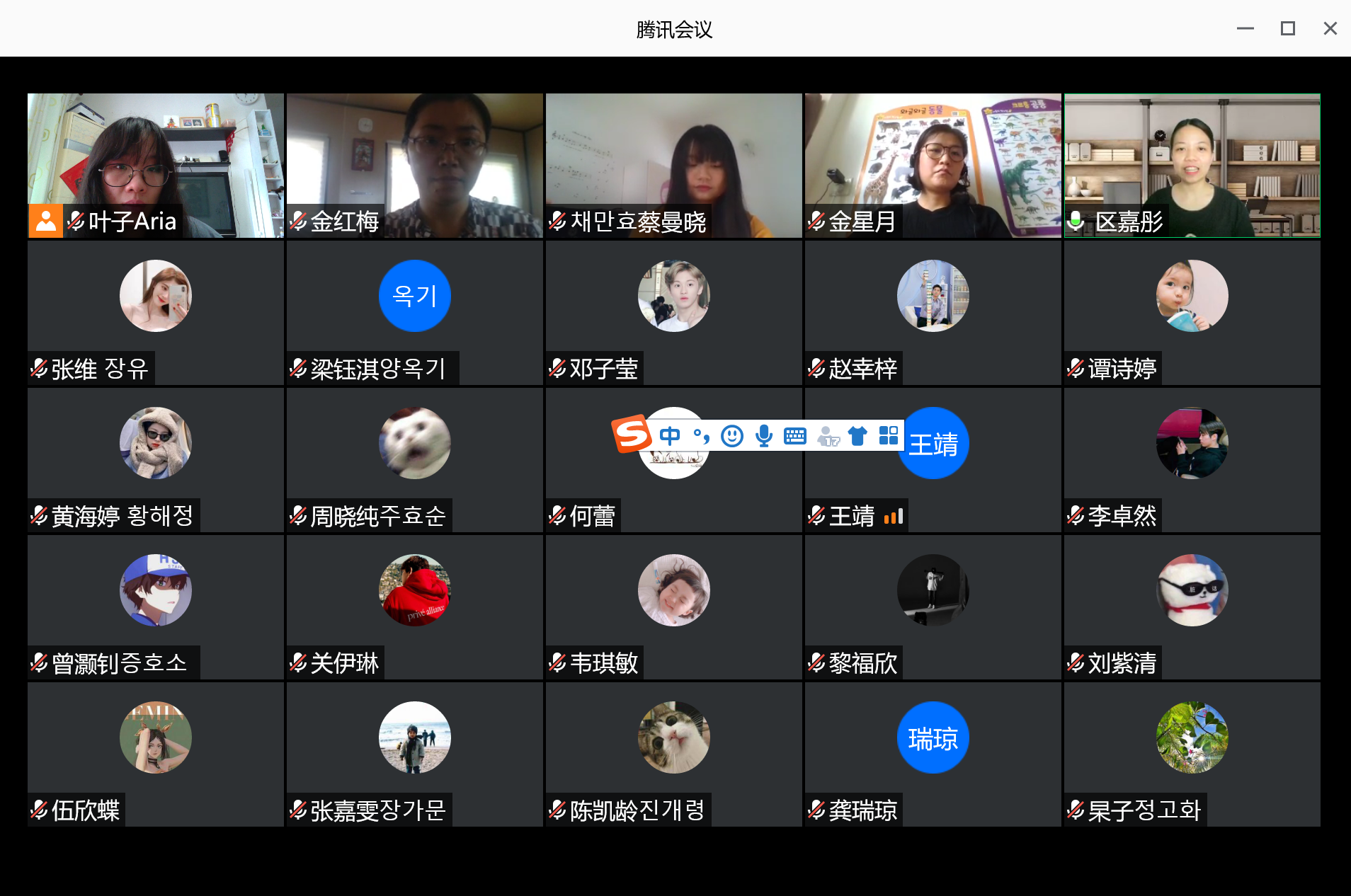Open the Sogou soft keyboard
1351x896 pixels.
(795, 435)
